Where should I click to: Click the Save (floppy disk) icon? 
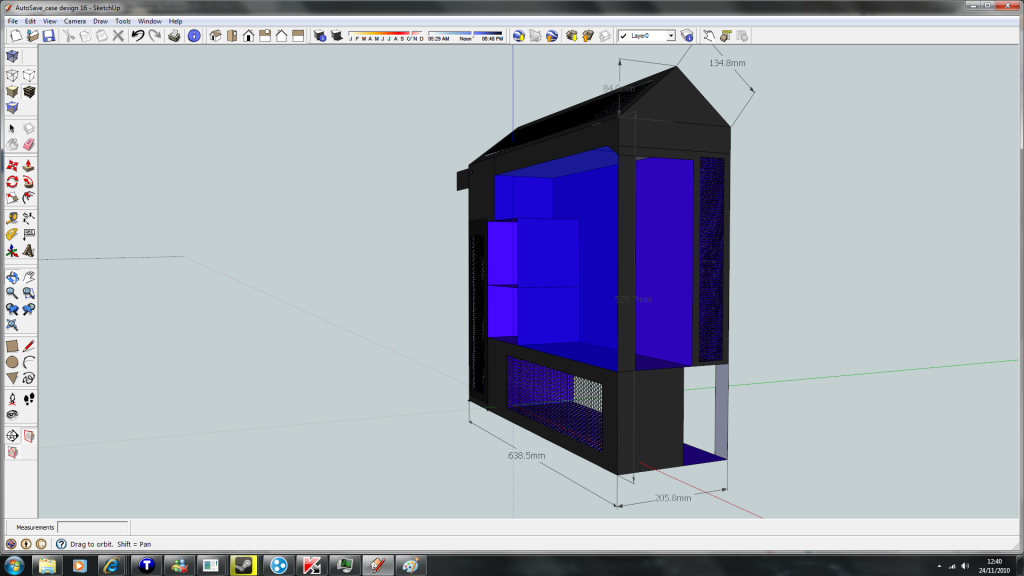[48, 36]
